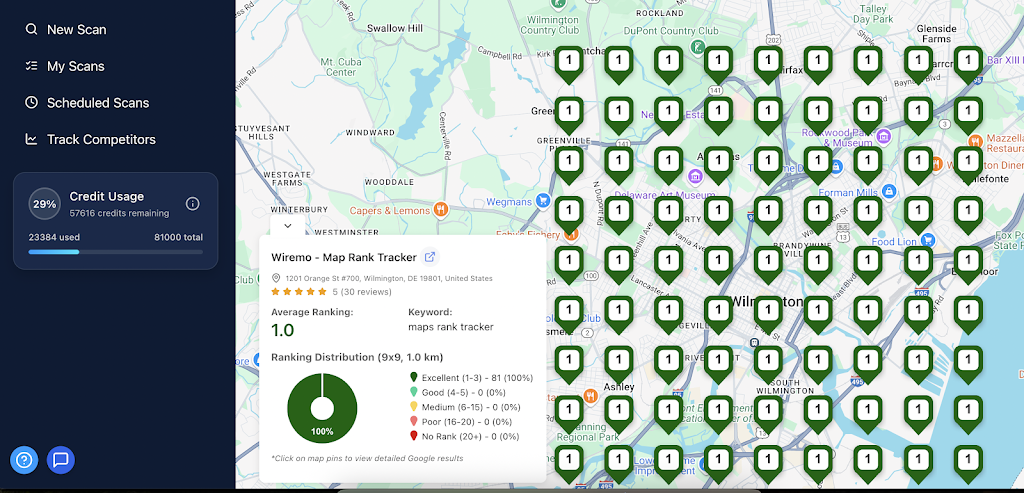
Task: Open New Scan from the sidebar
Action: [x=76, y=29]
